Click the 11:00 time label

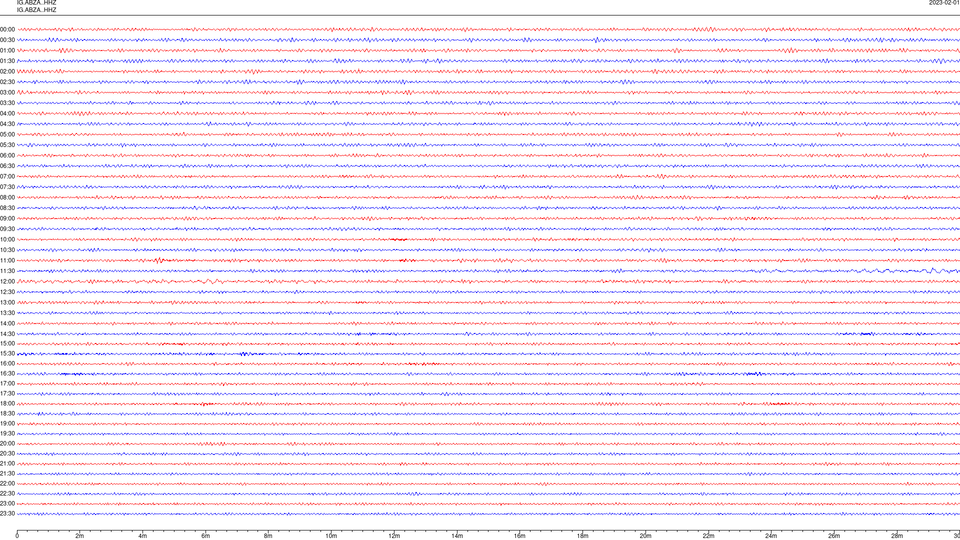click(7, 261)
